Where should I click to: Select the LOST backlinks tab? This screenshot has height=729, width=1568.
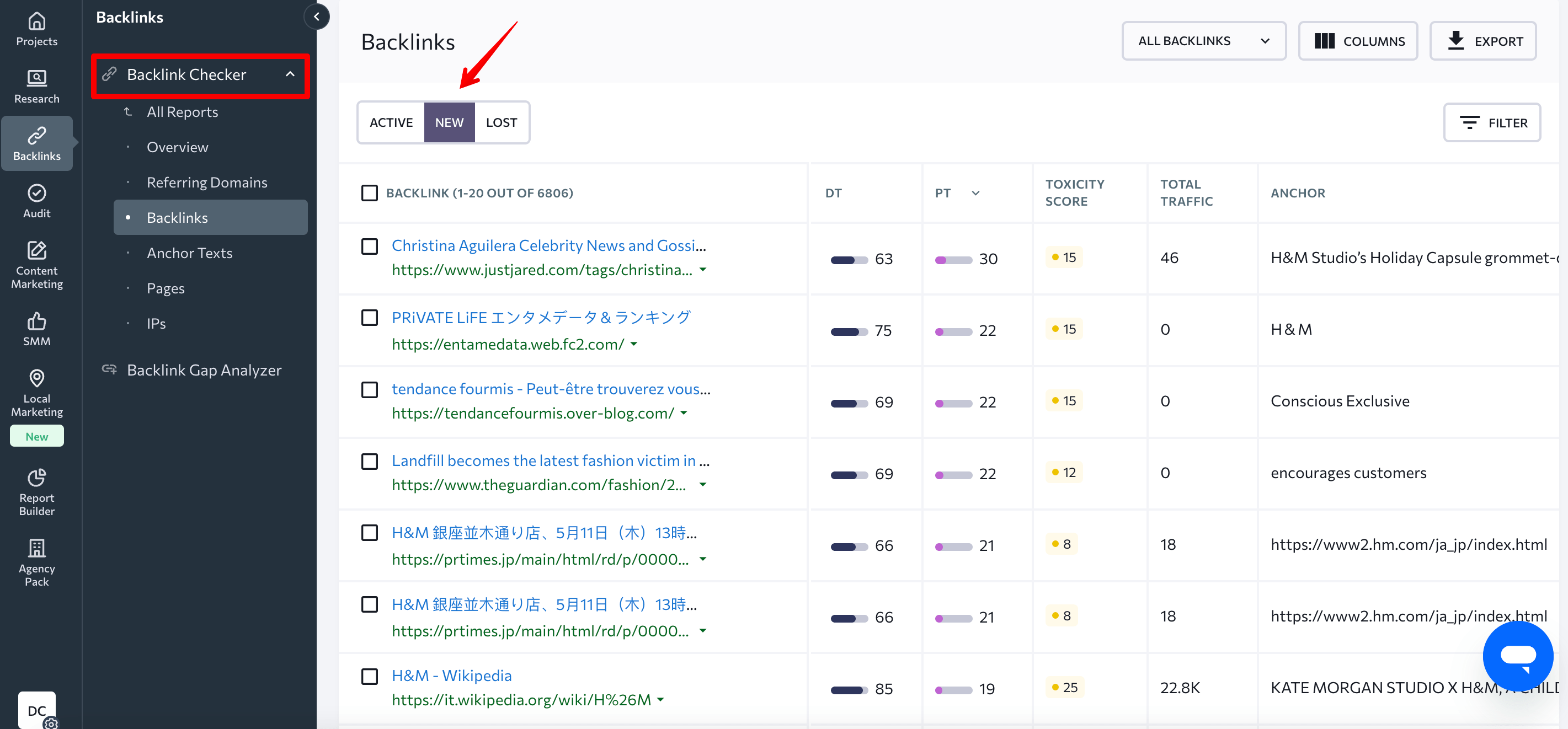tap(501, 121)
